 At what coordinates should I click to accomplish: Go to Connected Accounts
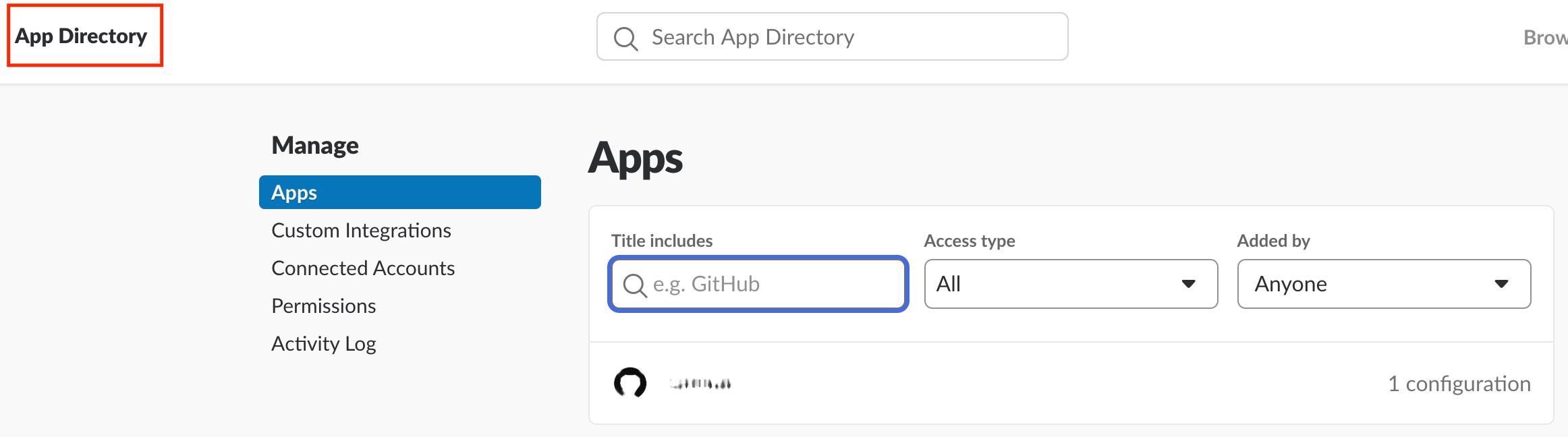click(363, 268)
